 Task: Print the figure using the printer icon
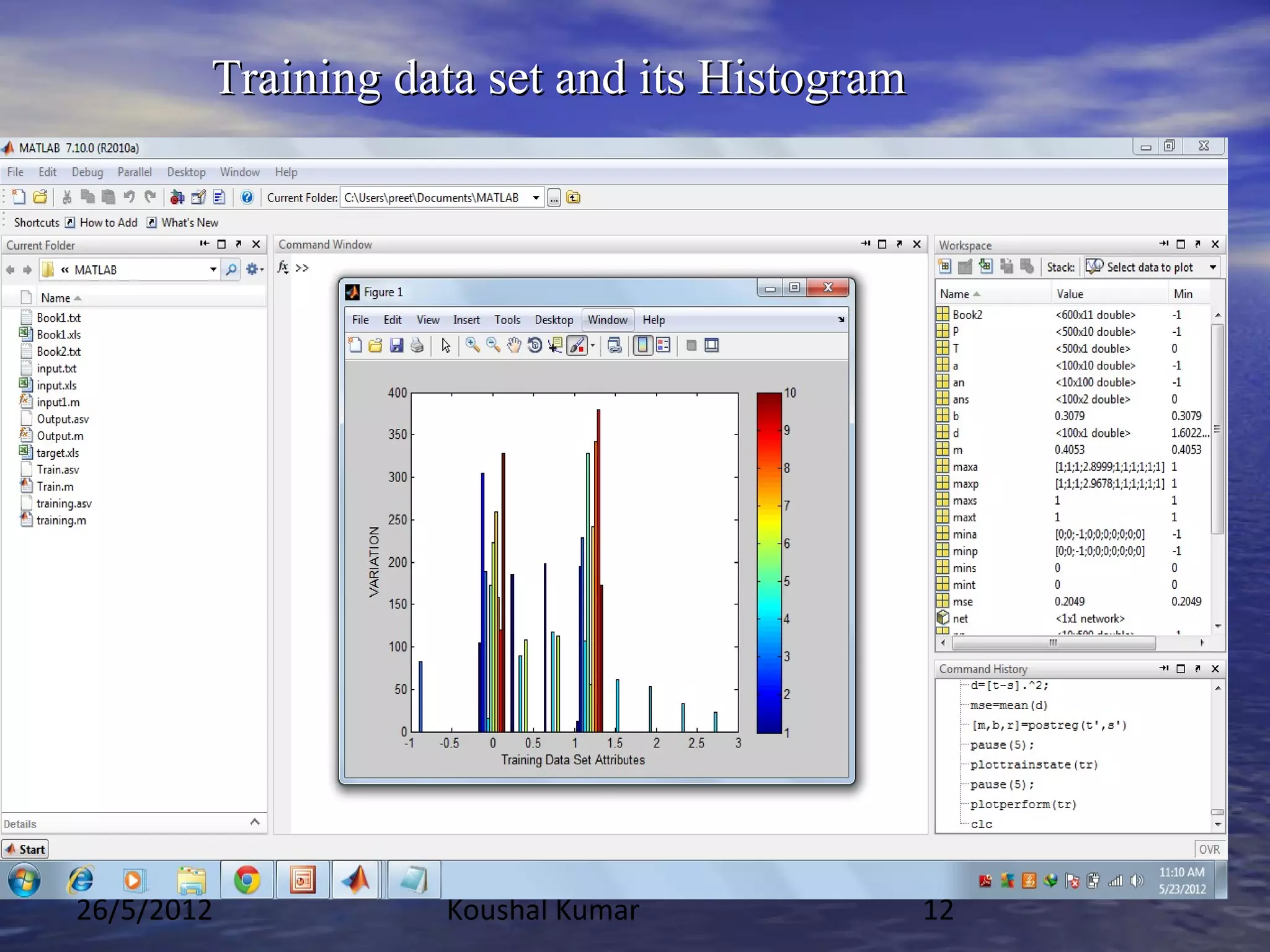pos(417,345)
